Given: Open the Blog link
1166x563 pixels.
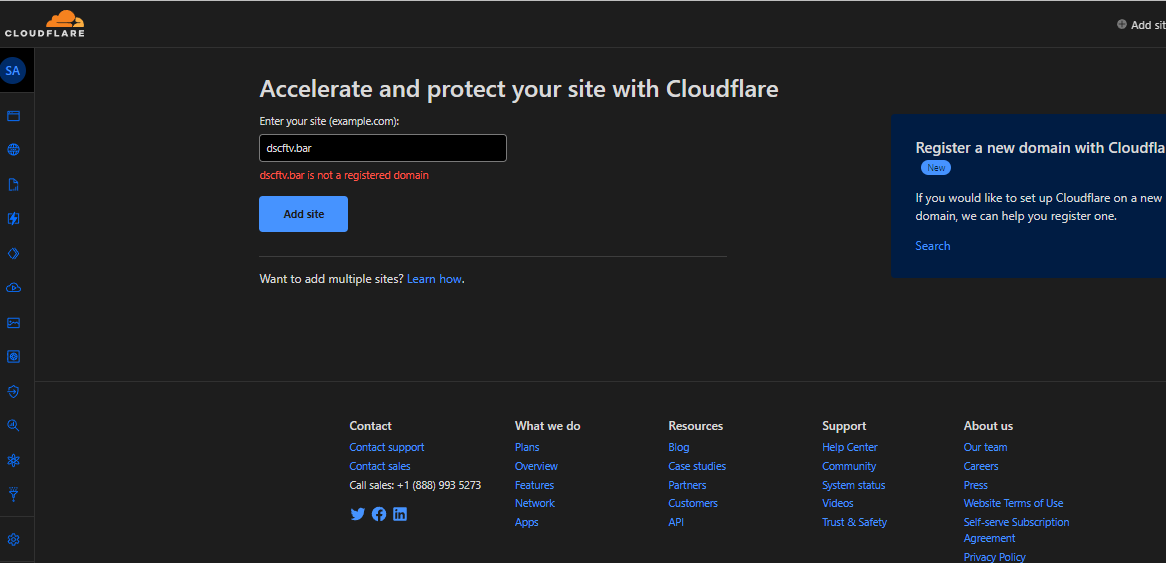Looking at the screenshot, I should pos(679,448).
